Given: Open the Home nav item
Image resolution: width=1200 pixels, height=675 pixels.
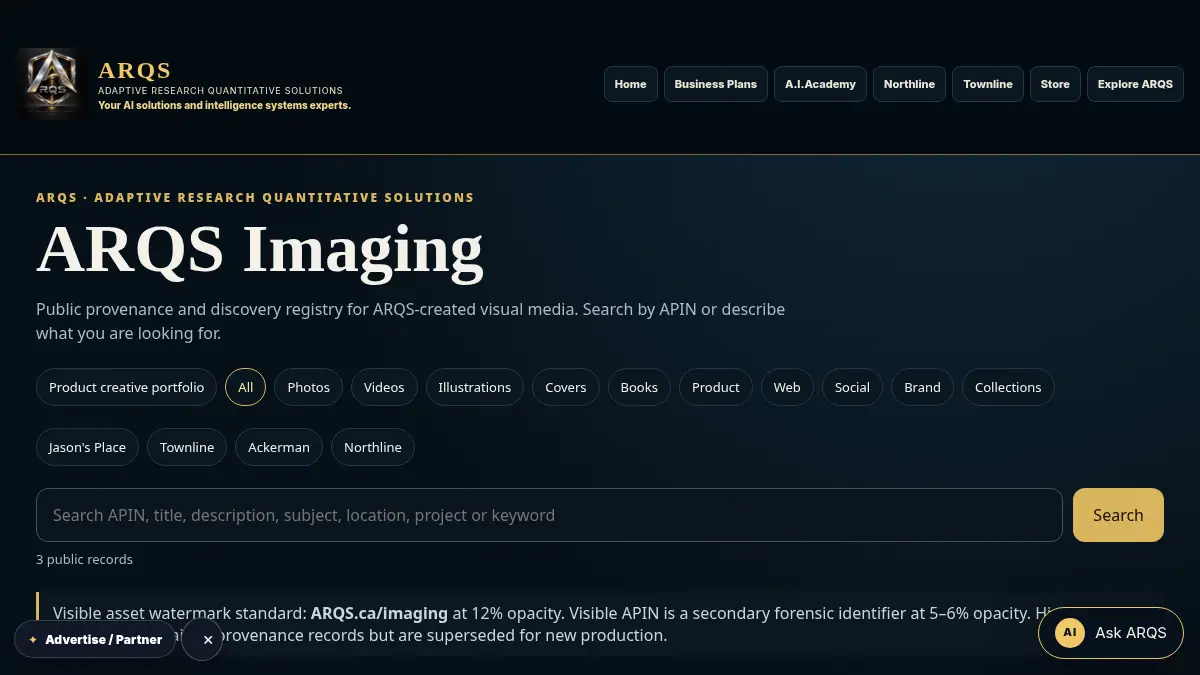Looking at the screenshot, I should pyautogui.click(x=631, y=84).
